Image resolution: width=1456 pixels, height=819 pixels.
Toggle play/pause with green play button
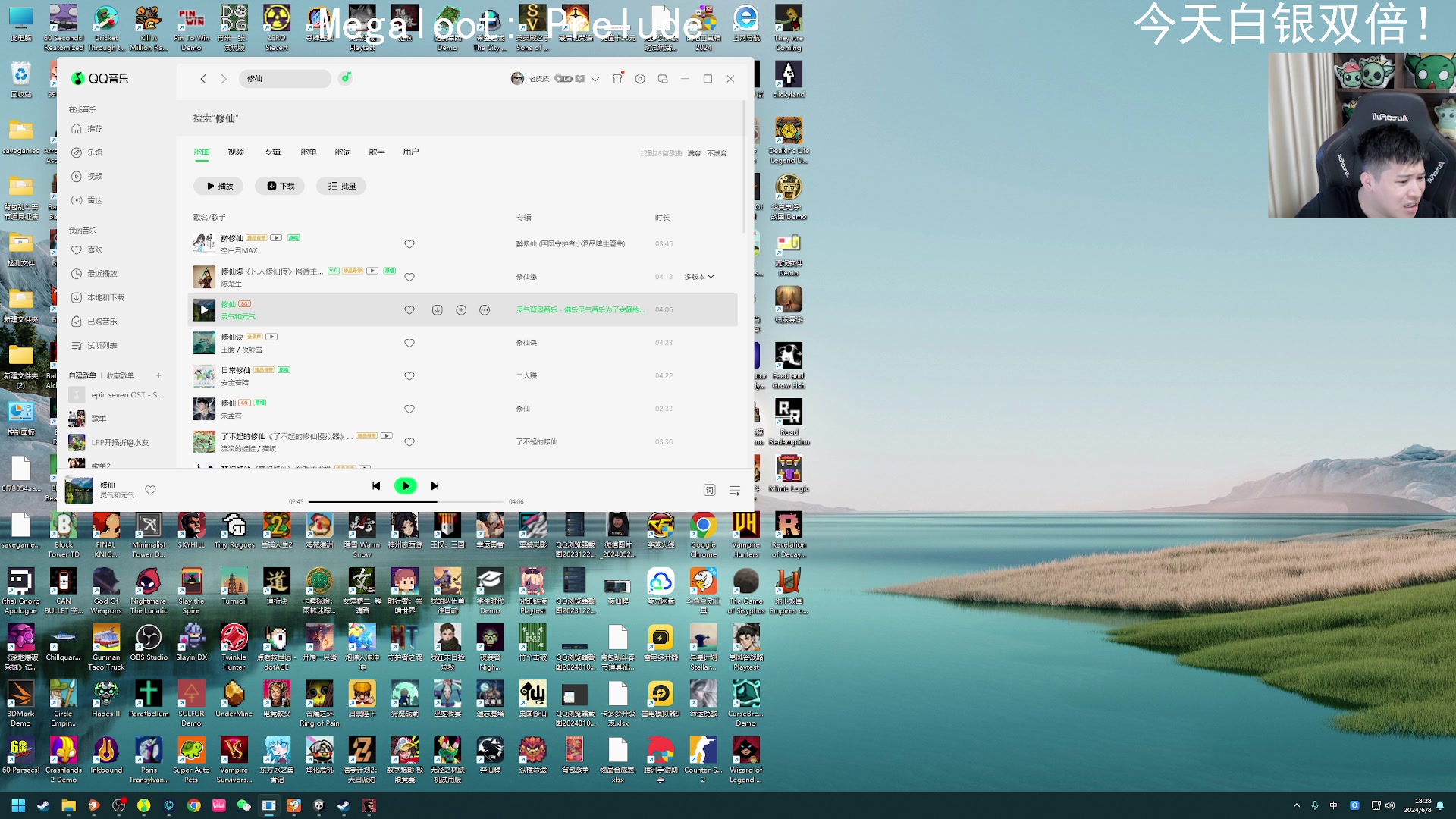pyautogui.click(x=406, y=486)
